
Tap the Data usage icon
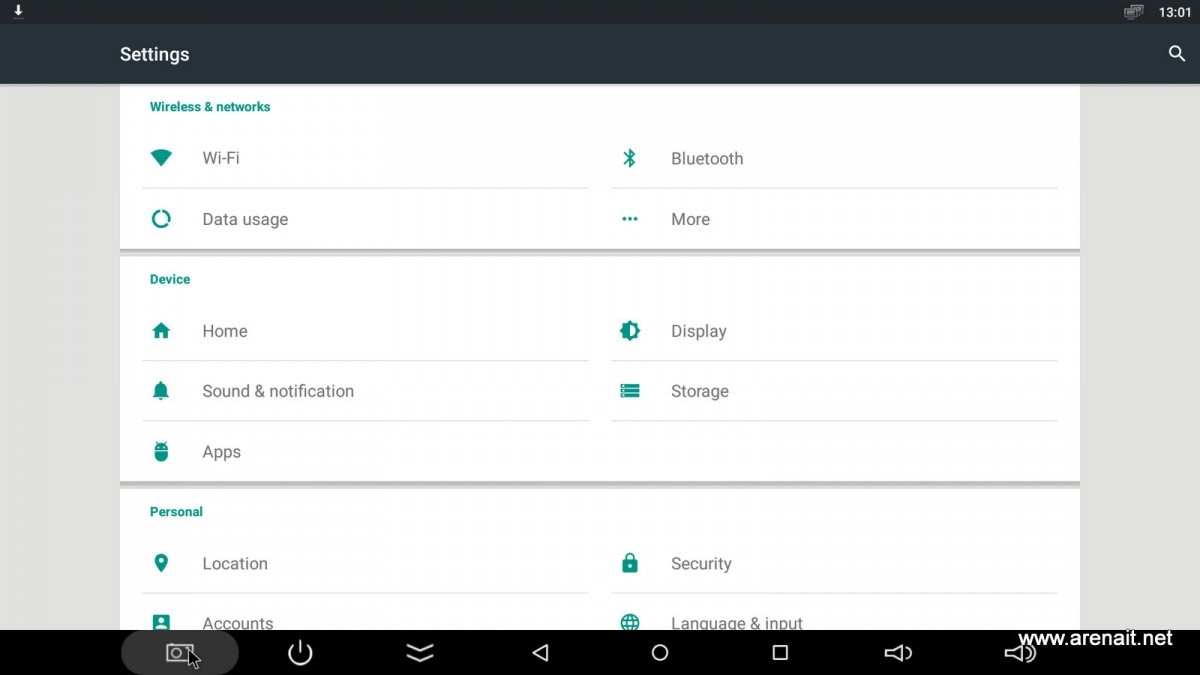pyautogui.click(x=161, y=219)
